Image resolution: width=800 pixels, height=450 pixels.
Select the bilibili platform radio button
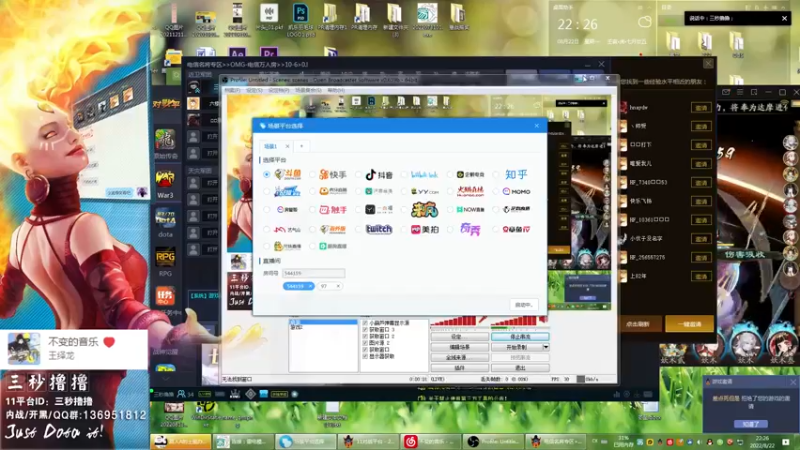pyautogui.click(x=404, y=174)
